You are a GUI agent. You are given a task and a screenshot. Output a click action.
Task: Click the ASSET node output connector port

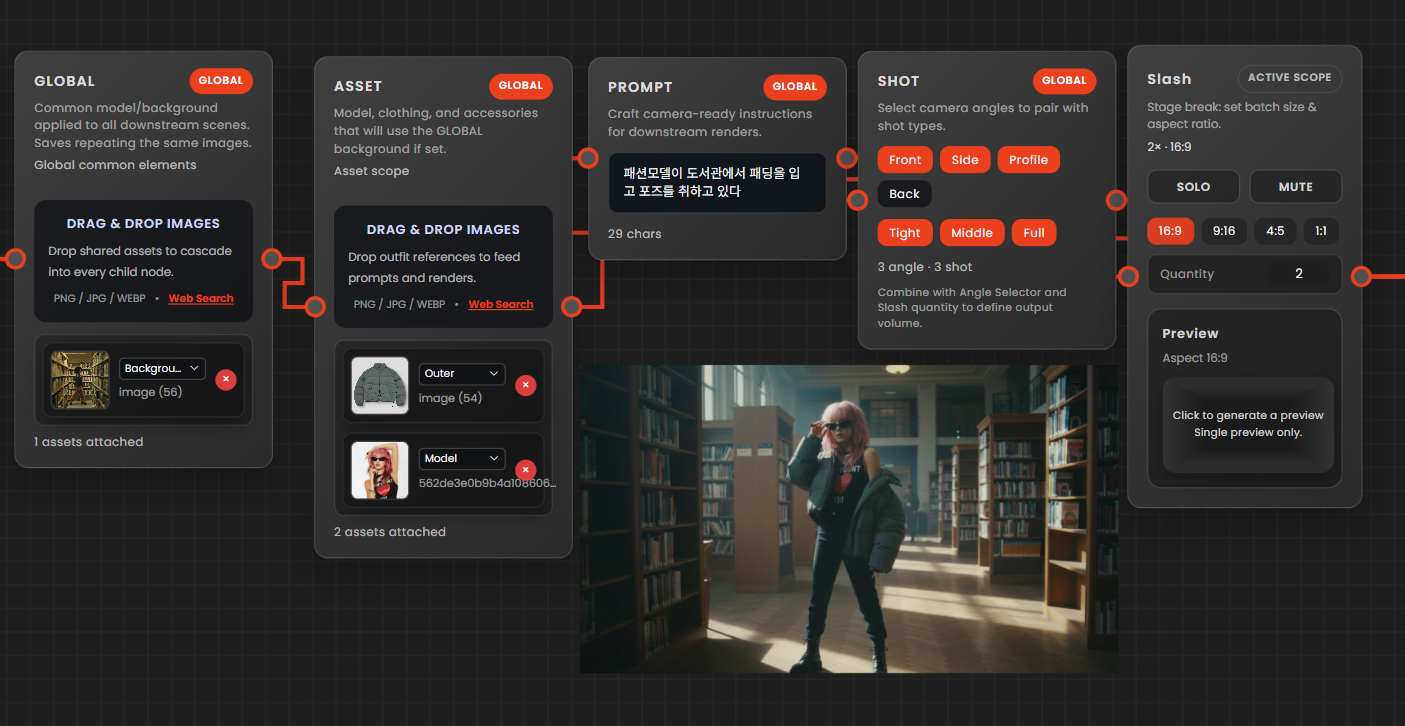click(x=572, y=307)
